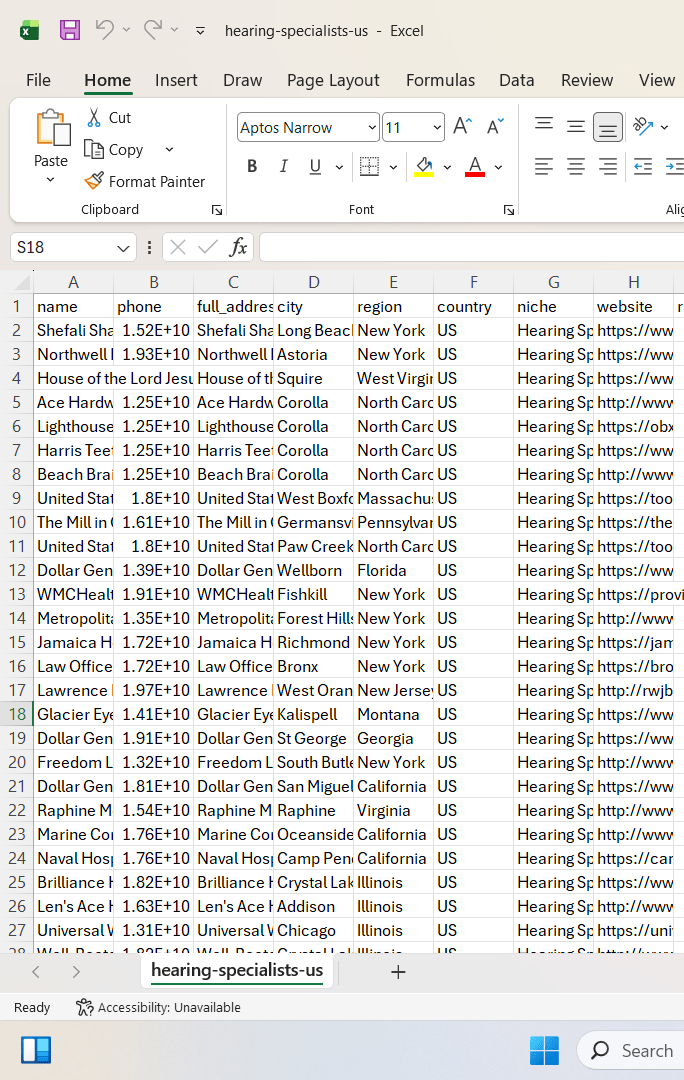Confirm entry with the checkmark icon
The width and height of the screenshot is (684, 1080).
[207, 247]
